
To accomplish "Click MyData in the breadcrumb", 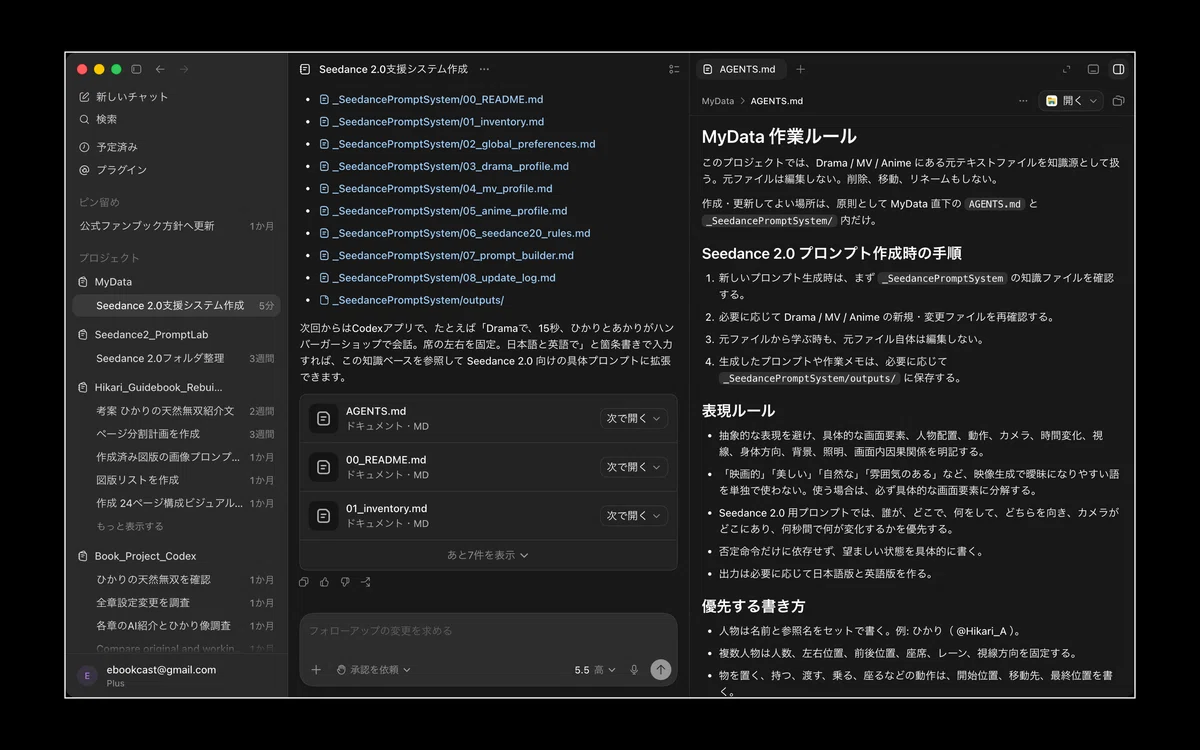I will point(717,101).
